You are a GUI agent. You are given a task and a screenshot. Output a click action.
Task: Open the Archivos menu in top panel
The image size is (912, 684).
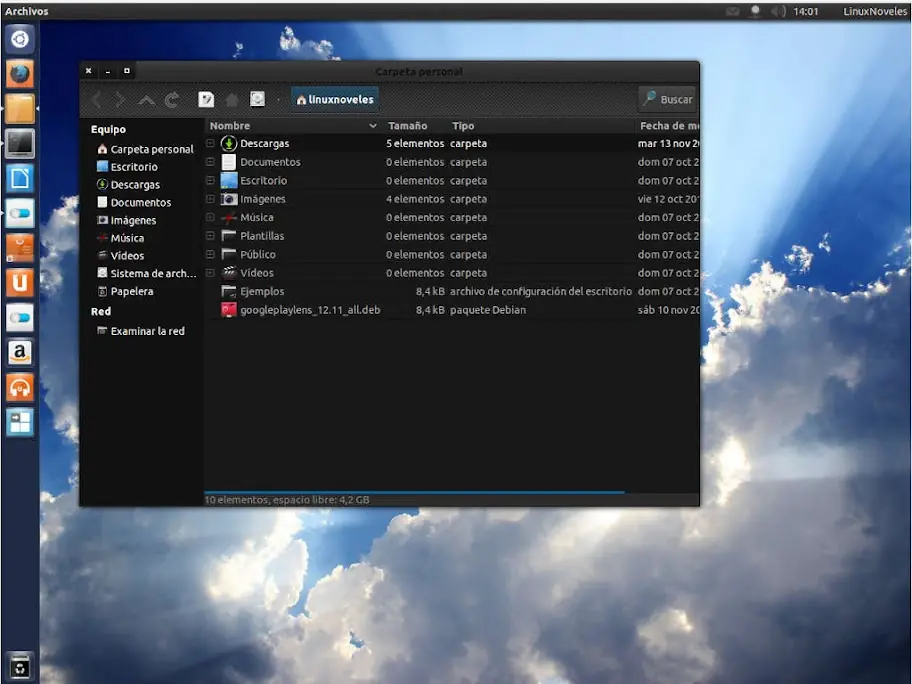click(x=27, y=11)
